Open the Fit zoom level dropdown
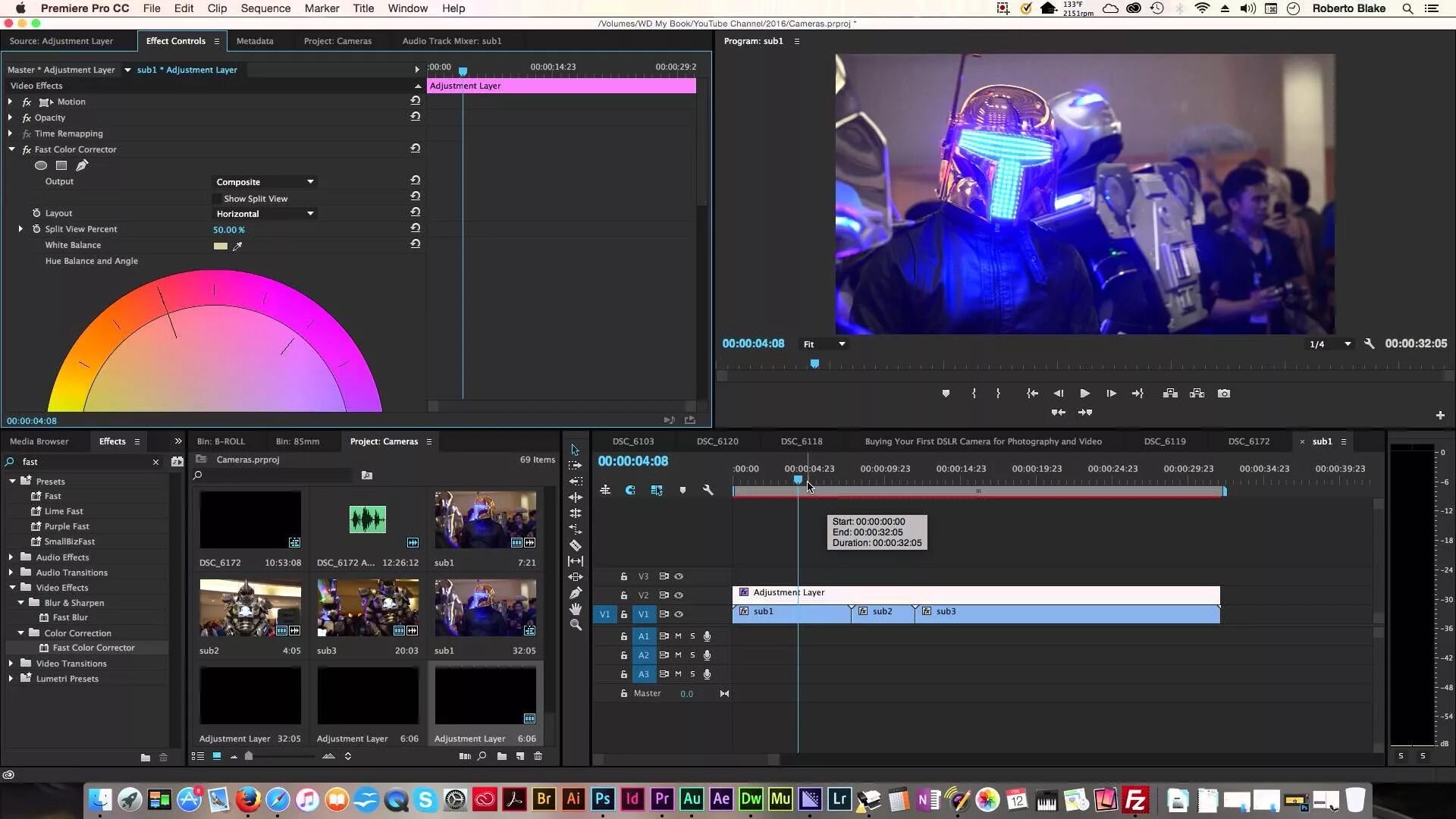Image resolution: width=1456 pixels, height=819 pixels. click(824, 344)
